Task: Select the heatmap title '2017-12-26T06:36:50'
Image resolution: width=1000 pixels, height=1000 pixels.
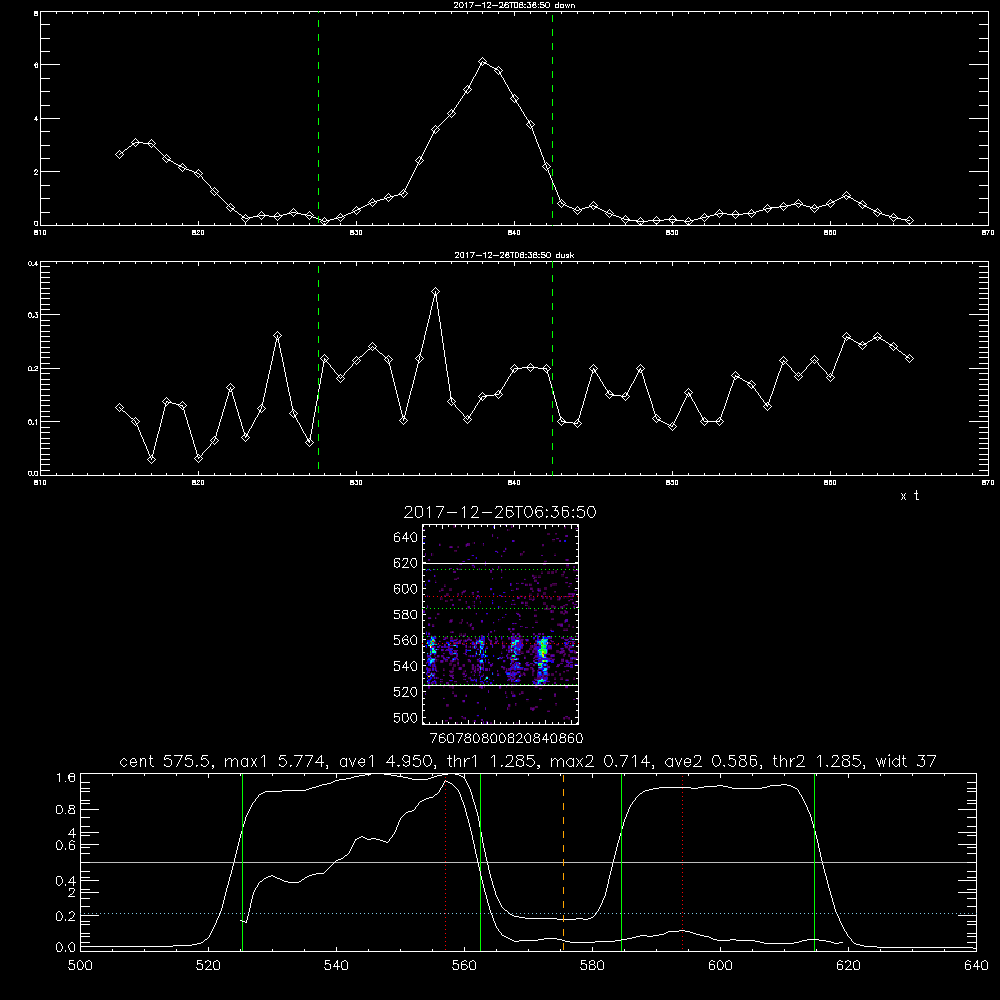Action: pyautogui.click(x=500, y=512)
